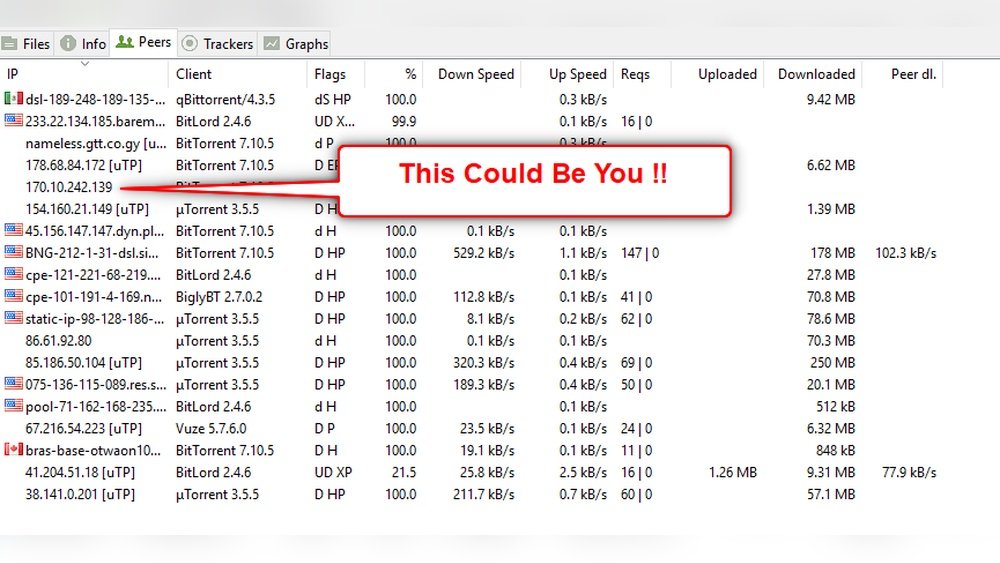Click the US flag beside pool-71-162-168 peer

tap(13, 406)
